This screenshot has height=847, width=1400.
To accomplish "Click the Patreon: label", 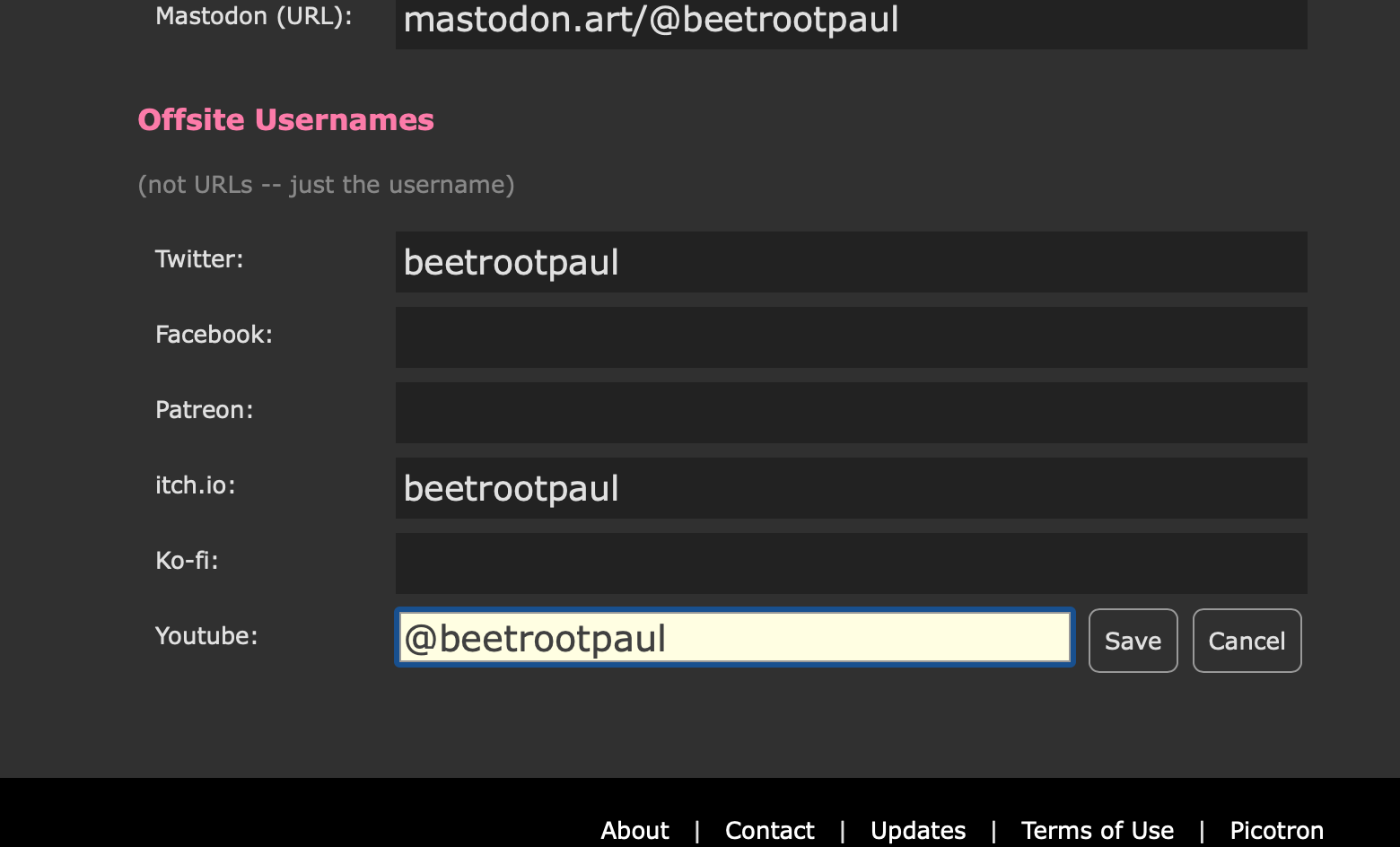I will 204,410.
